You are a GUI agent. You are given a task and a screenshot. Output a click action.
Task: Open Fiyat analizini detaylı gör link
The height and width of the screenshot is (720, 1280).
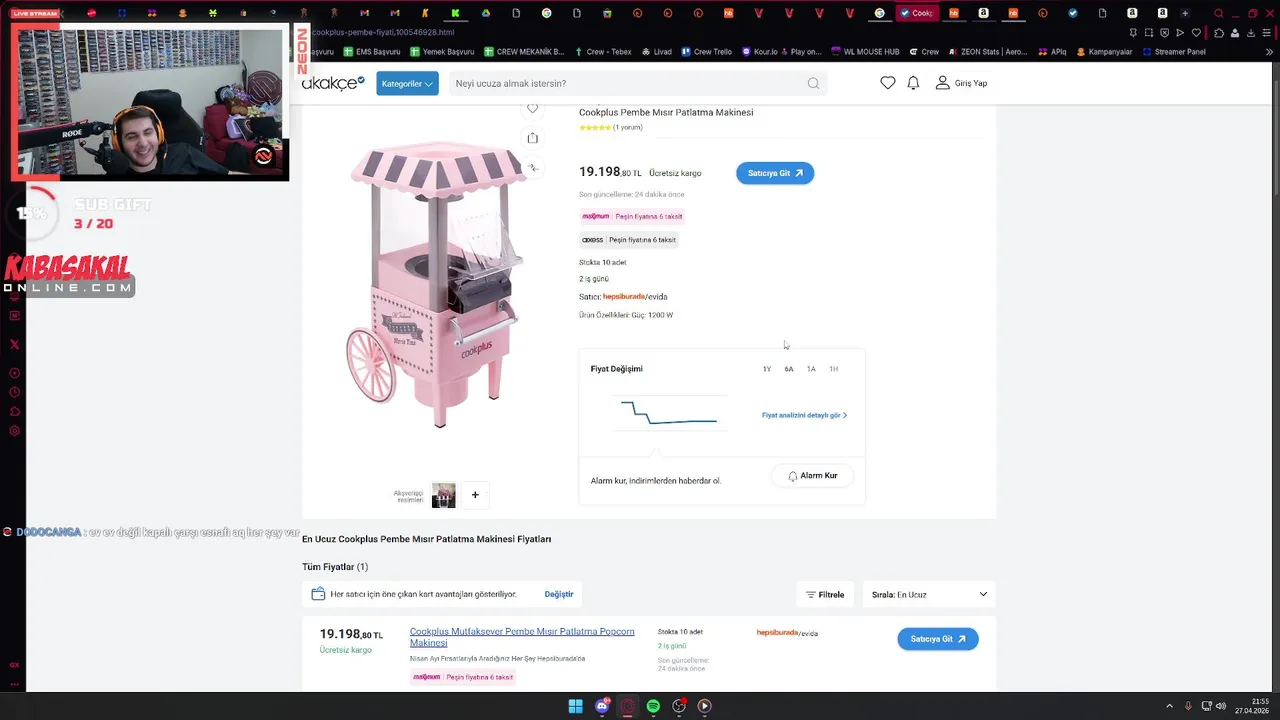click(x=804, y=415)
